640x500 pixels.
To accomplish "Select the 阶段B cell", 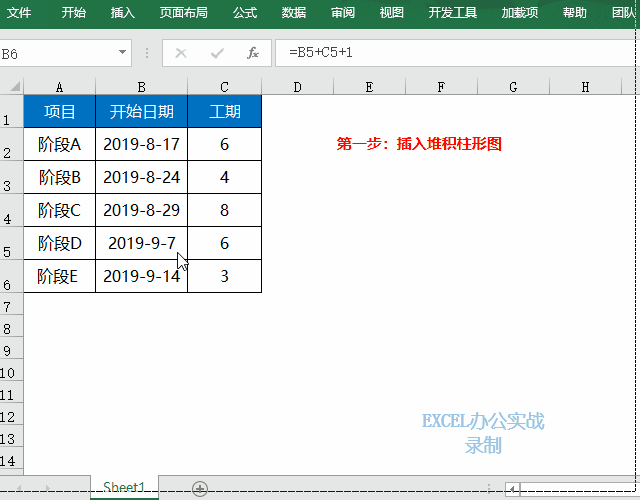I will 60,177.
